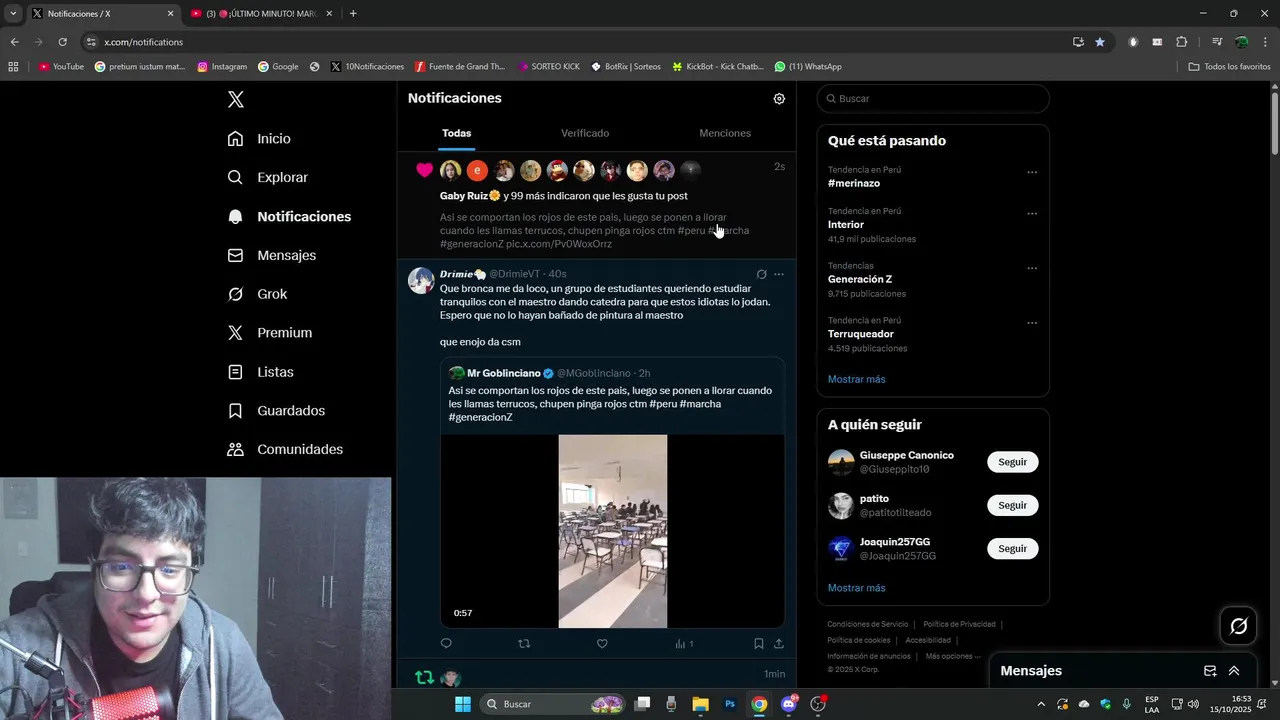
Task: Open the Terruqueador trend
Action: pos(861,334)
